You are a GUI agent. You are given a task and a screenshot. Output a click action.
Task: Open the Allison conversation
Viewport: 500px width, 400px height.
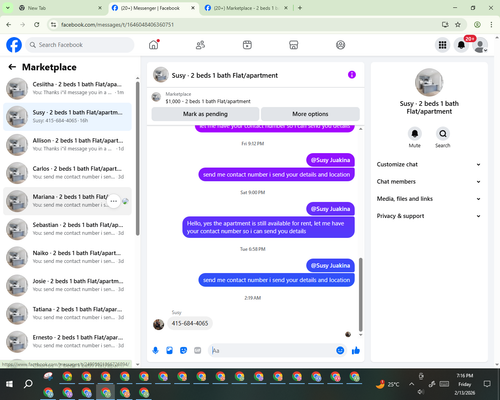(67, 145)
